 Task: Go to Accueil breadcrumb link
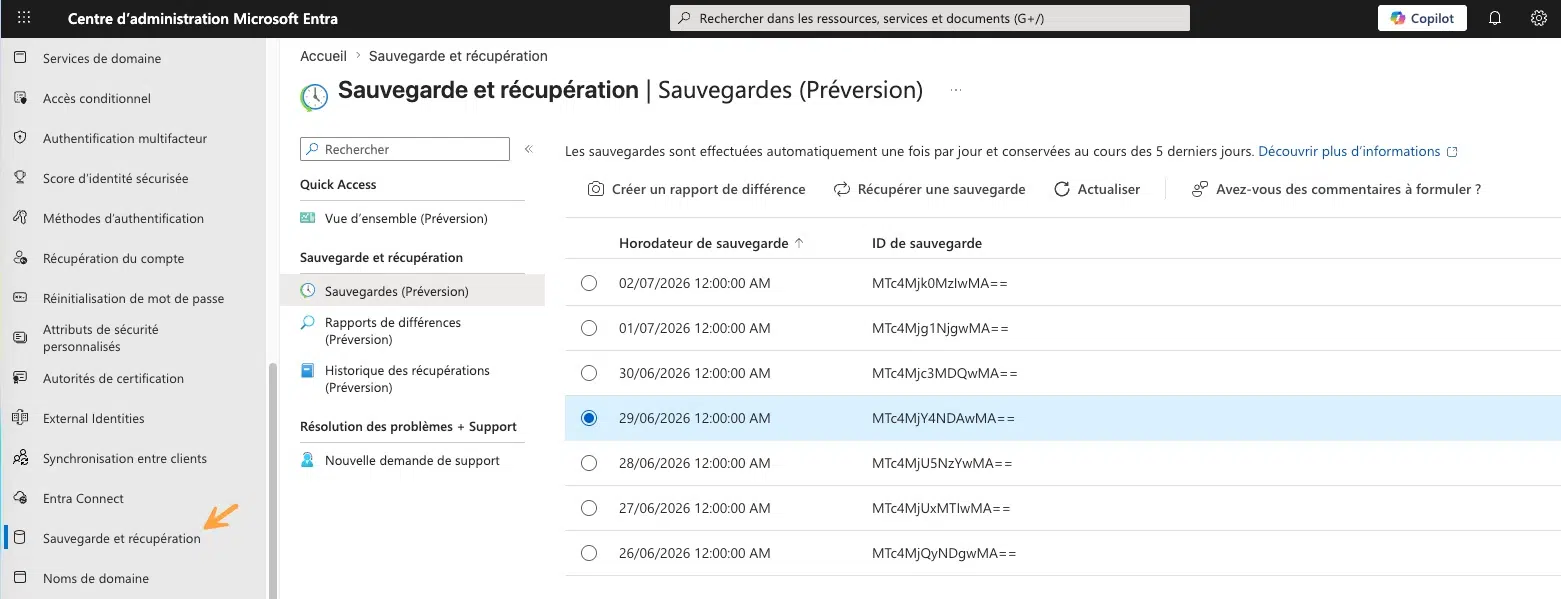(323, 56)
